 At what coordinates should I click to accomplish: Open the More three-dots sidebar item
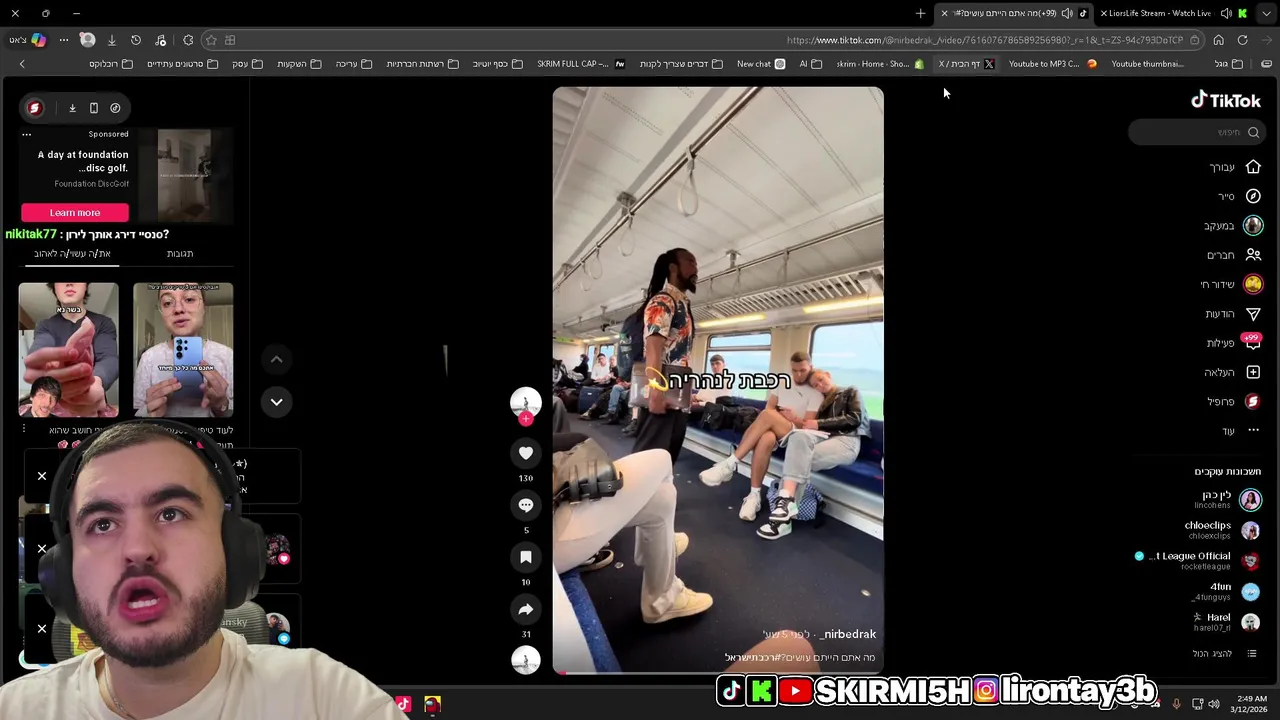(x=1253, y=430)
